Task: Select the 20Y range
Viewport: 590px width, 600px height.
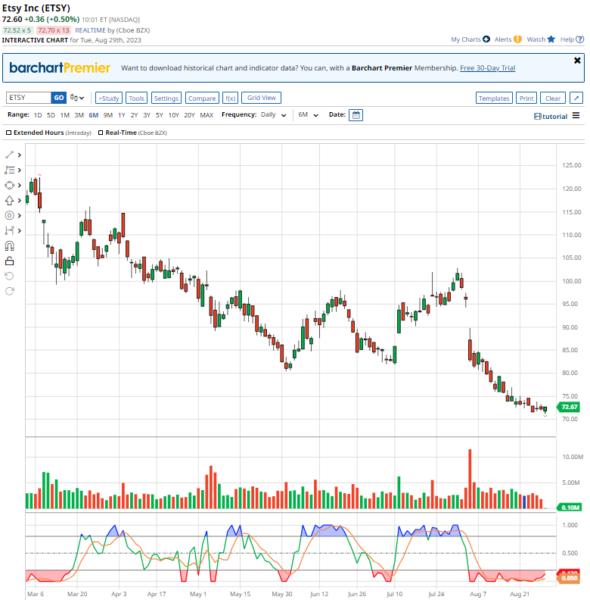Action: (x=189, y=115)
